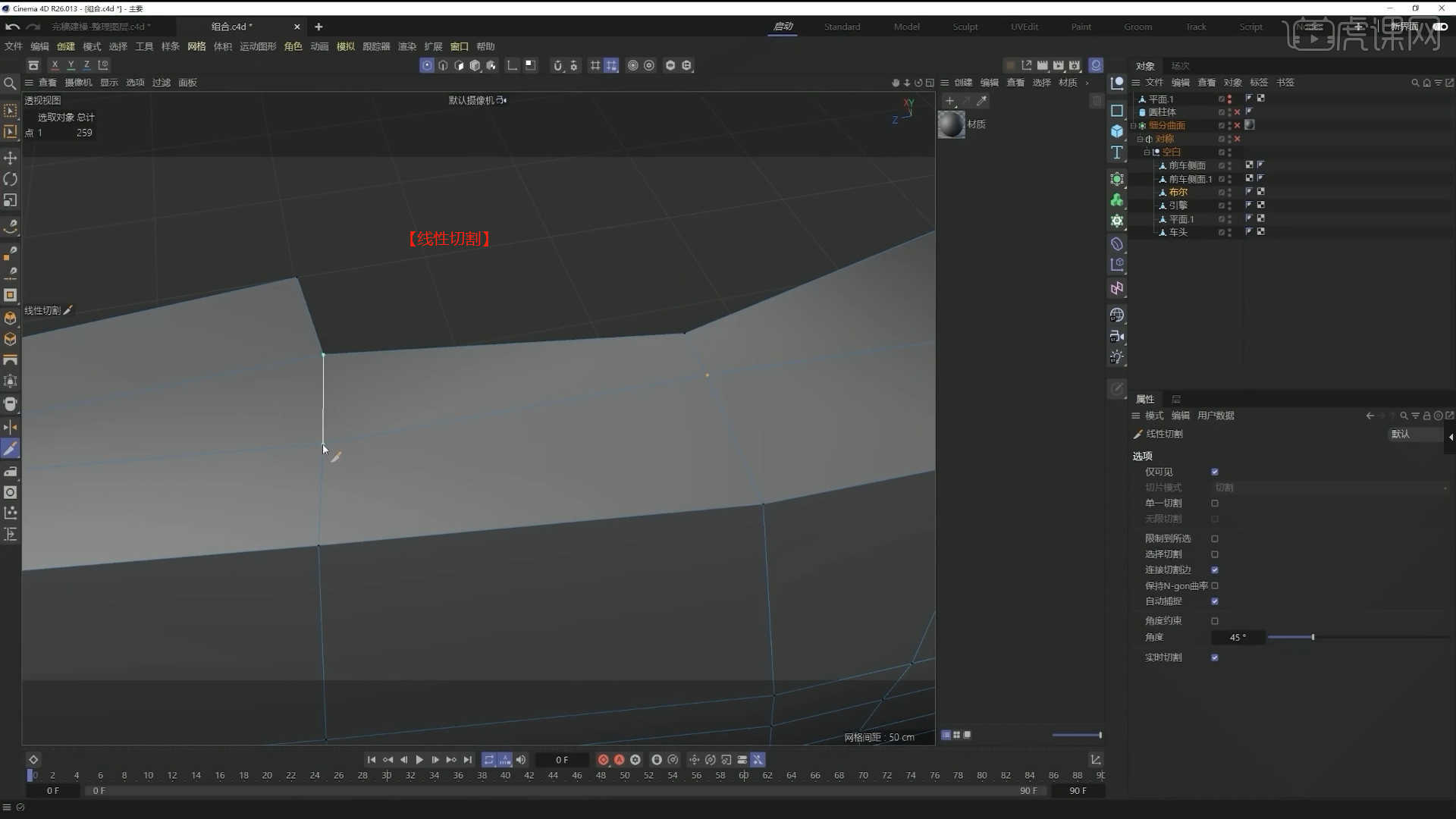Viewport: 1456px width, 819px height.
Task: Toggle 自动捕捉 checkbox
Action: point(1215,601)
